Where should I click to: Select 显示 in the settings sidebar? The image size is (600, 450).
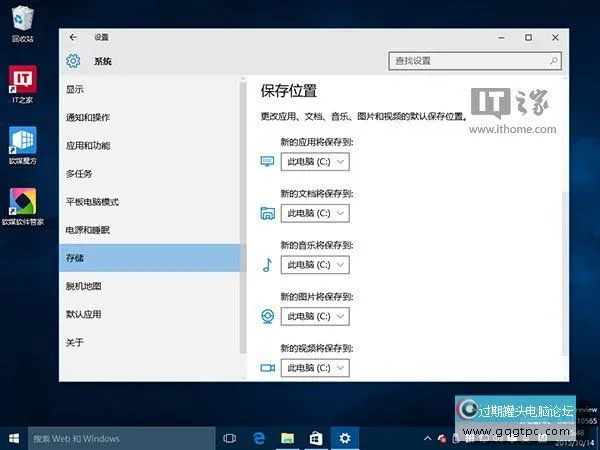tap(75, 90)
